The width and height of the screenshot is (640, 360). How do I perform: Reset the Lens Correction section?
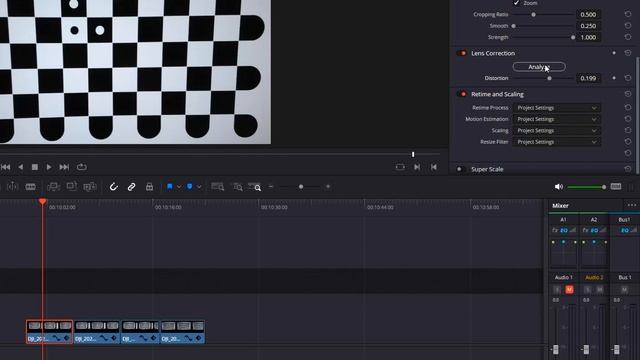[628, 53]
